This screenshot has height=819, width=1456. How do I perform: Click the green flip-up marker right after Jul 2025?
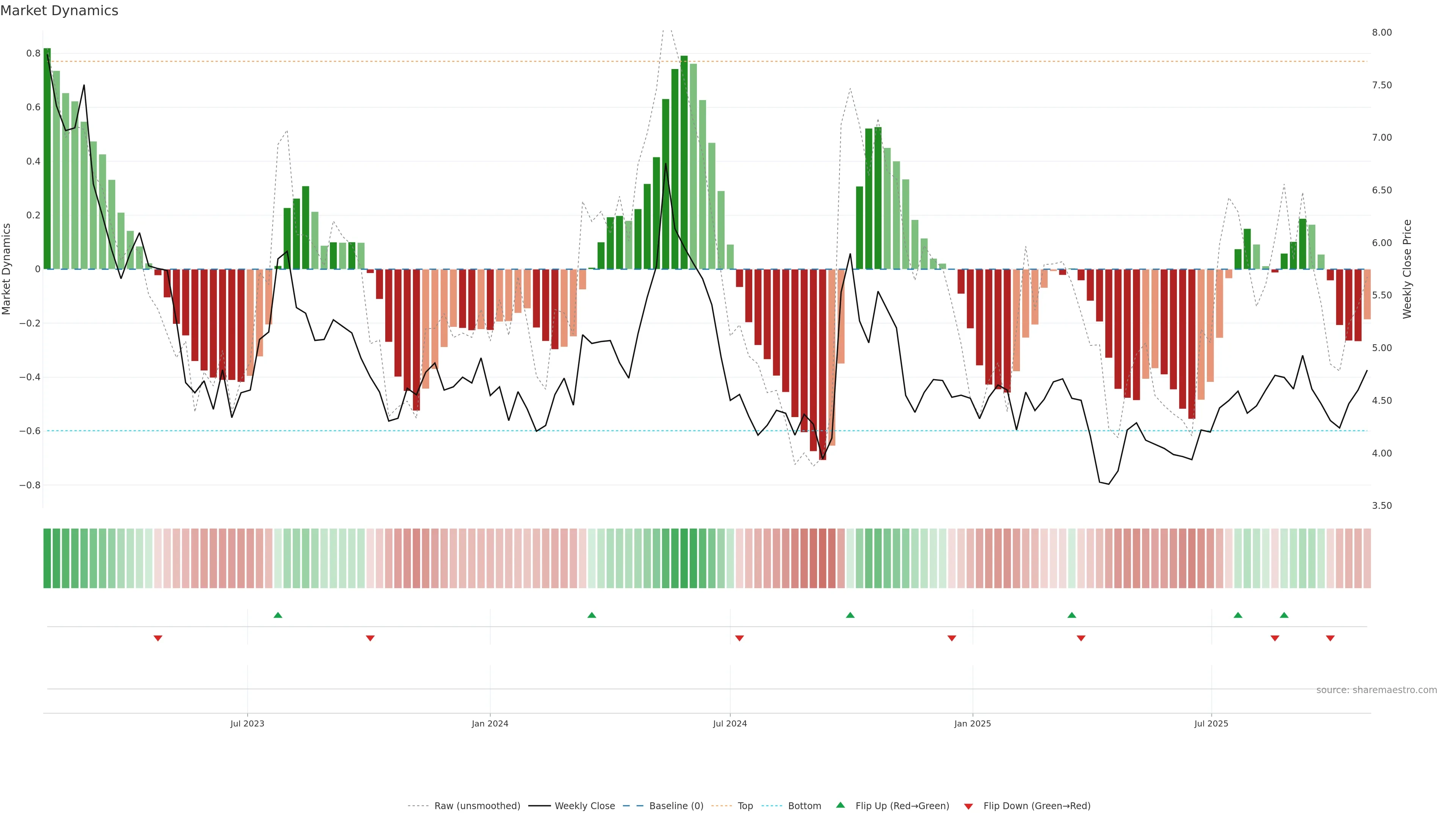(1238, 615)
